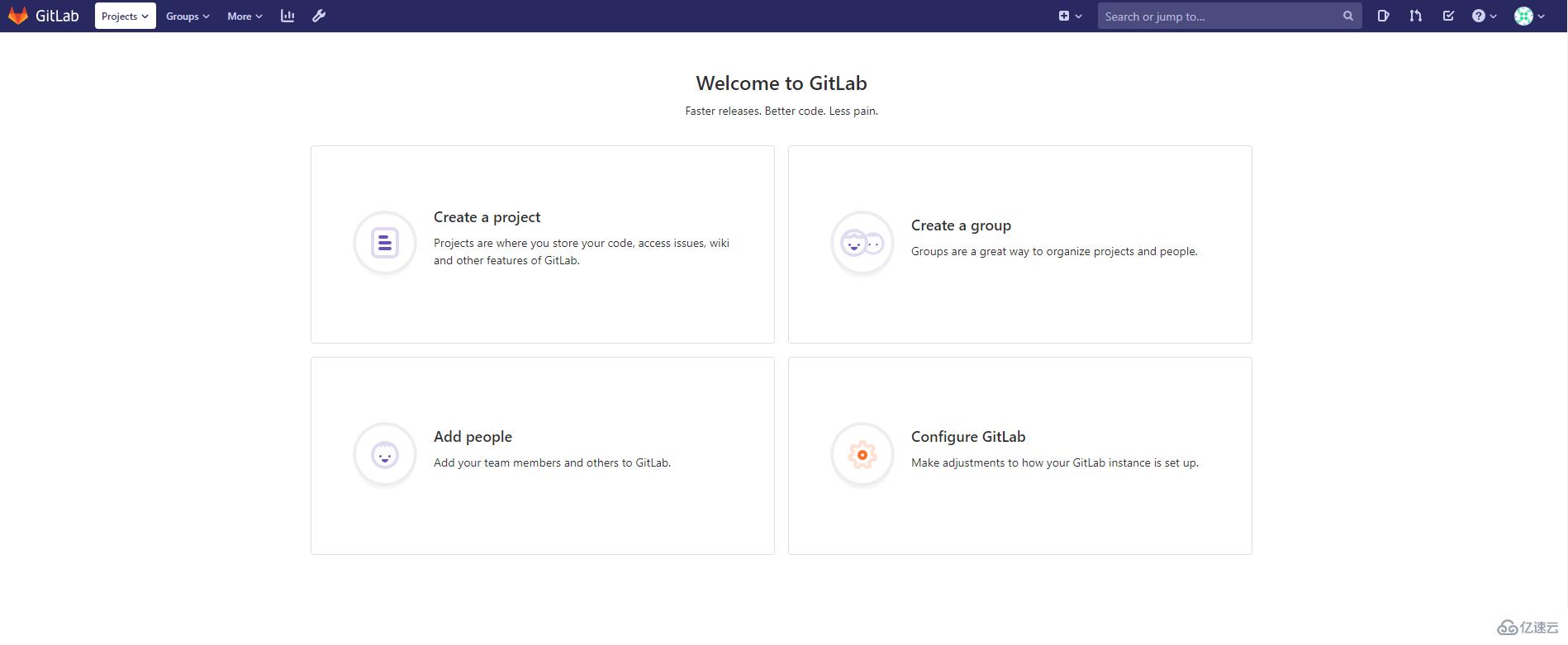Viewport: 1568px width, 645px height.
Task: Click the Create a group heading
Action: coord(961,225)
